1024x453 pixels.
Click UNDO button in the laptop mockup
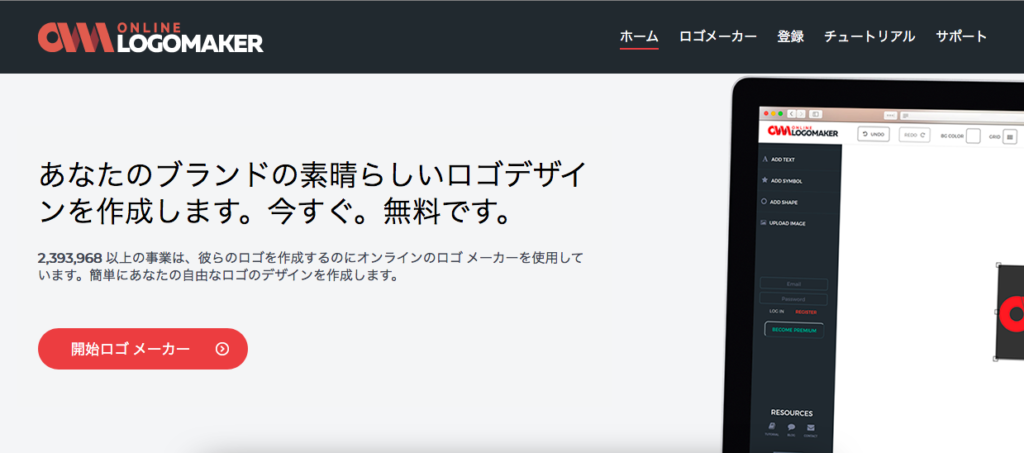[873, 134]
